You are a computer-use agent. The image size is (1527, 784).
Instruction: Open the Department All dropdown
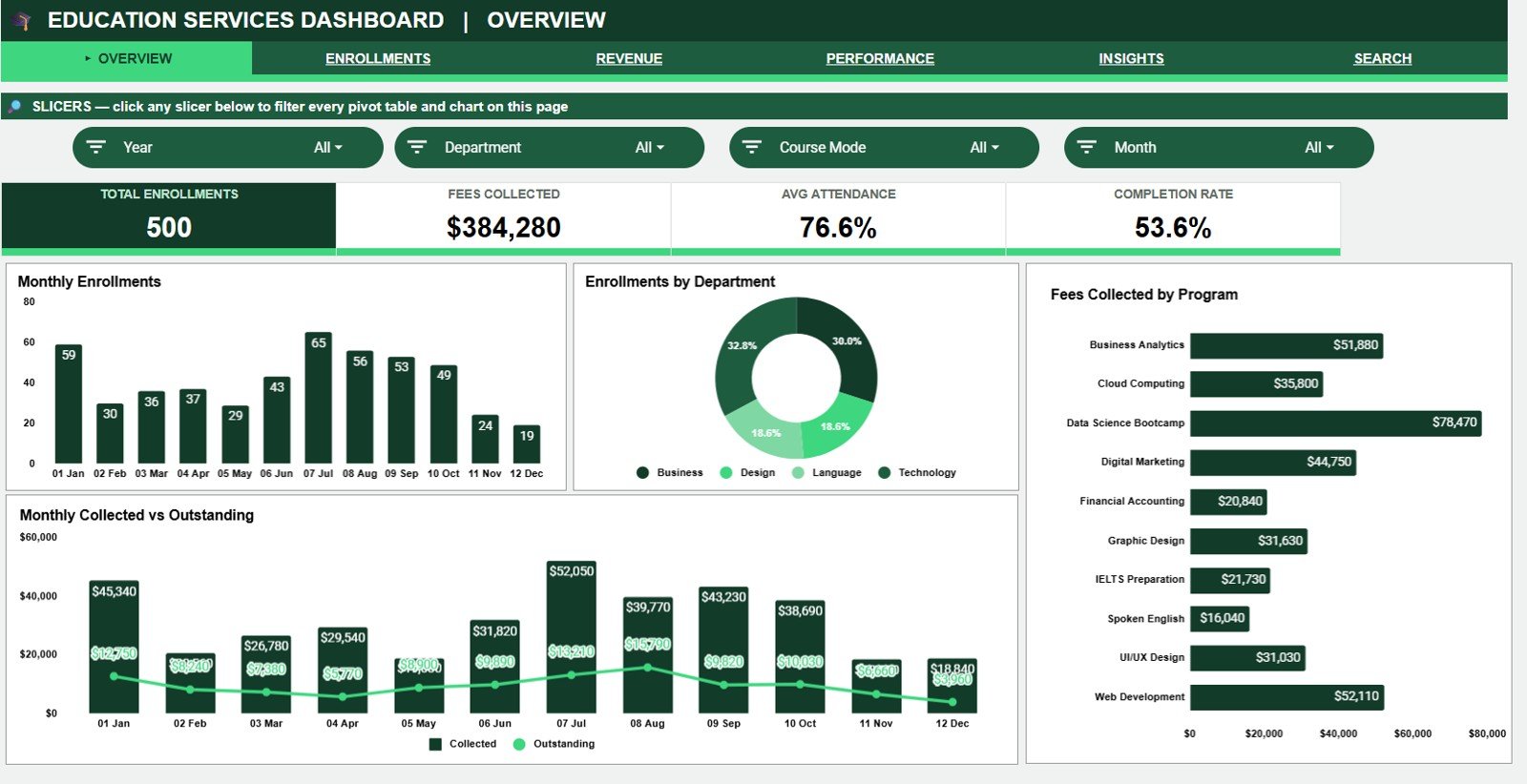point(649,147)
